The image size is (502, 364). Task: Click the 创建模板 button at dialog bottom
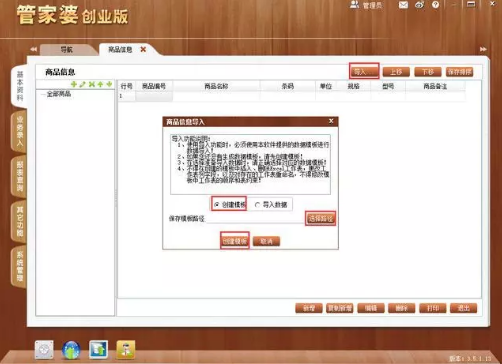click(x=235, y=241)
